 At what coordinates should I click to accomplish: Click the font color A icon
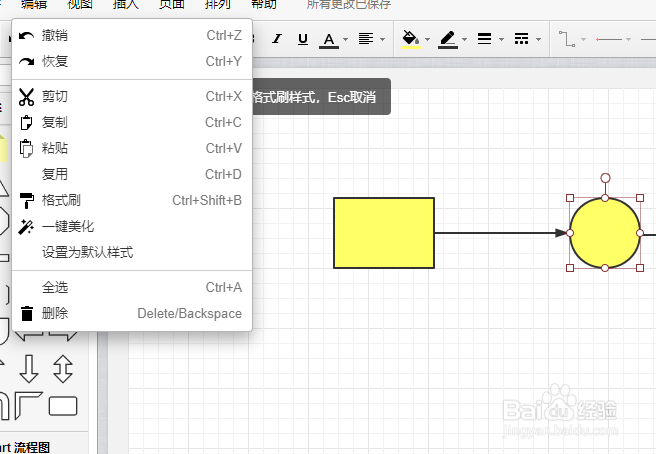(x=329, y=40)
